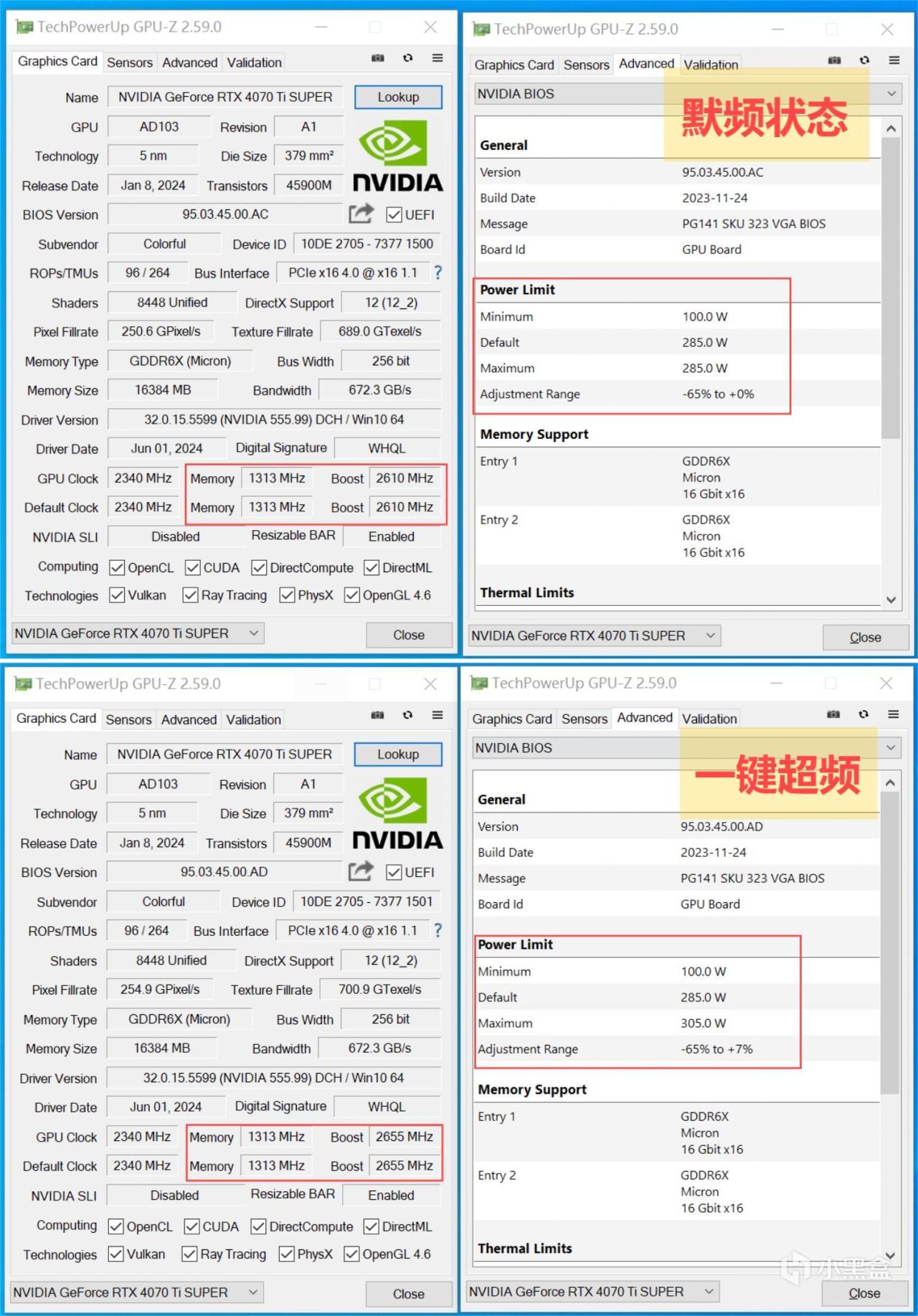Click the refresh icon in Boost 2610 MHz window
Viewport: 918px width, 1316px height.
(408, 58)
